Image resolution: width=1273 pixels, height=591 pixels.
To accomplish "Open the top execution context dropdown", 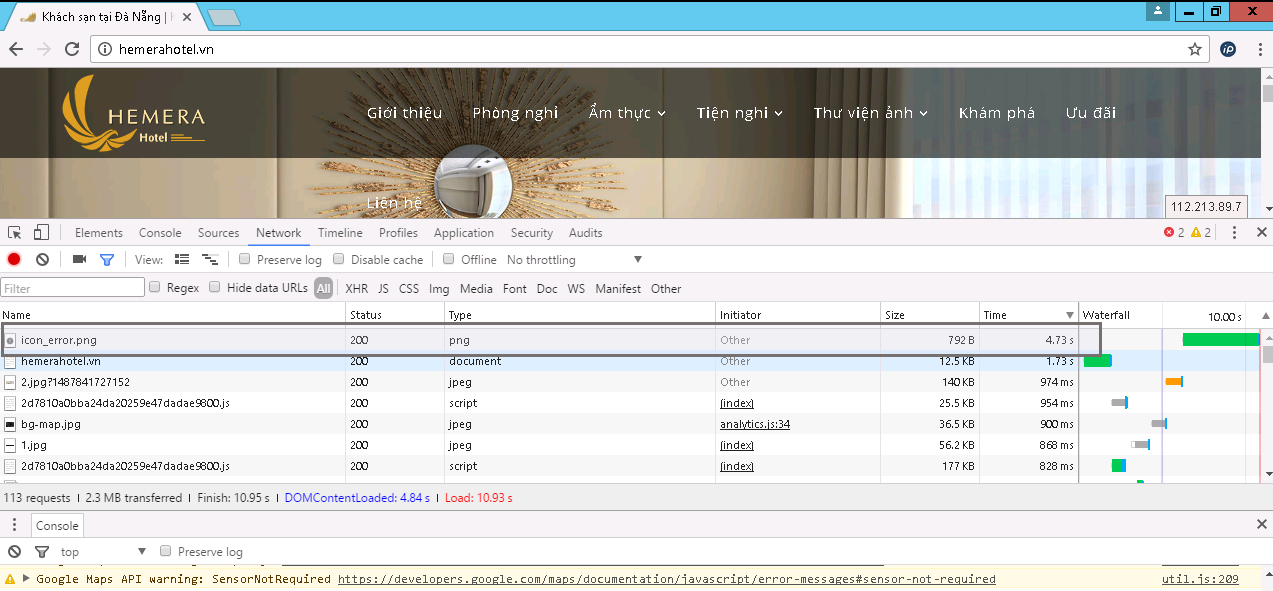I will point(103,552).
